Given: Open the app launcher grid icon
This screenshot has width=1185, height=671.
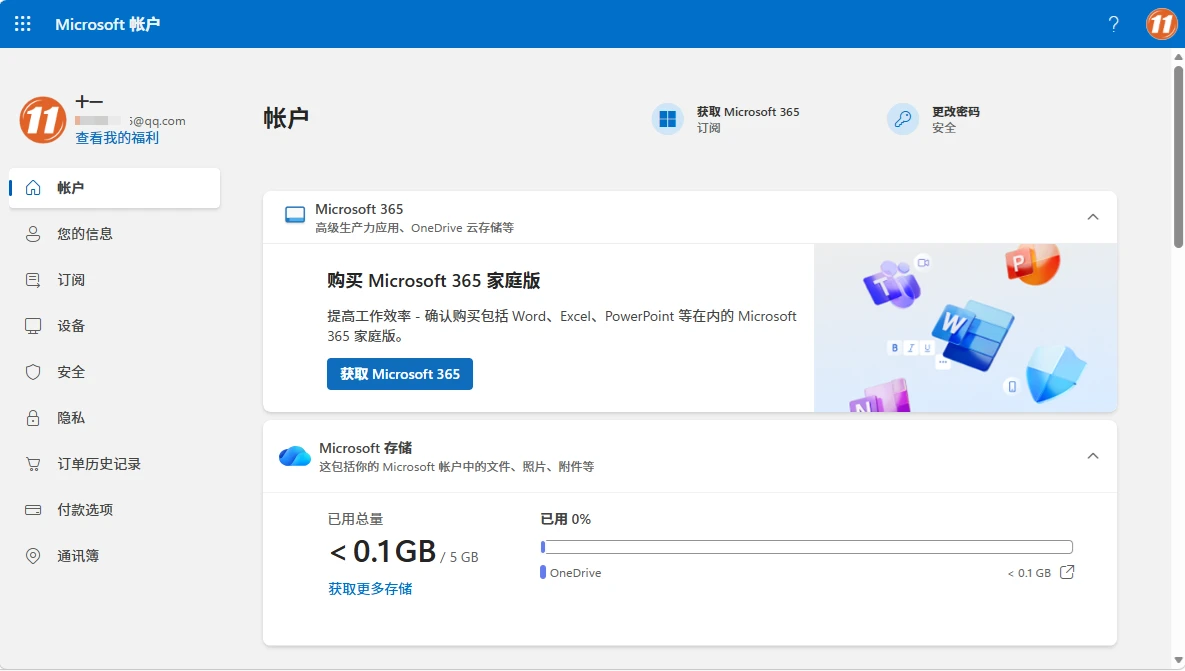Looking at the screenshot, I should coord(23,24).
